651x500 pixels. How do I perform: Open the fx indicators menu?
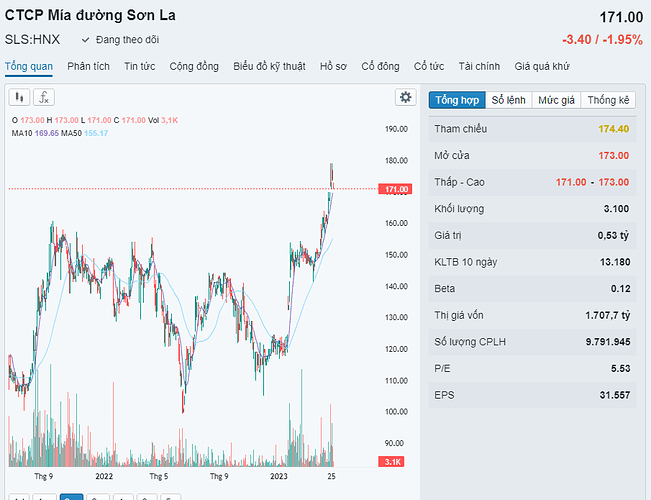pyautogui.click(x=44, y=97)
